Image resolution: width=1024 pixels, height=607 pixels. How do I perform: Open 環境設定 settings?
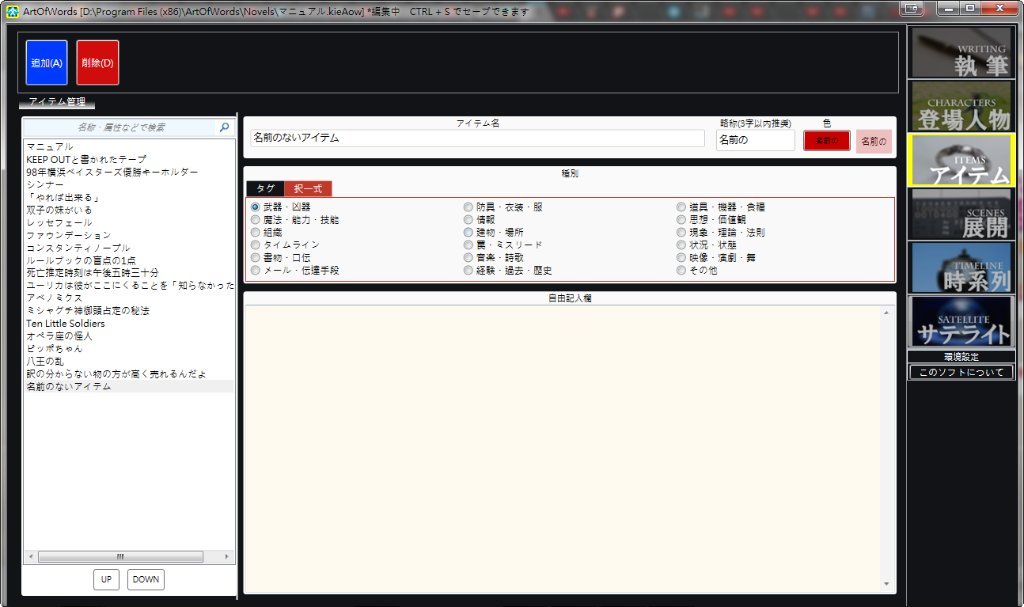pos(961,357)
